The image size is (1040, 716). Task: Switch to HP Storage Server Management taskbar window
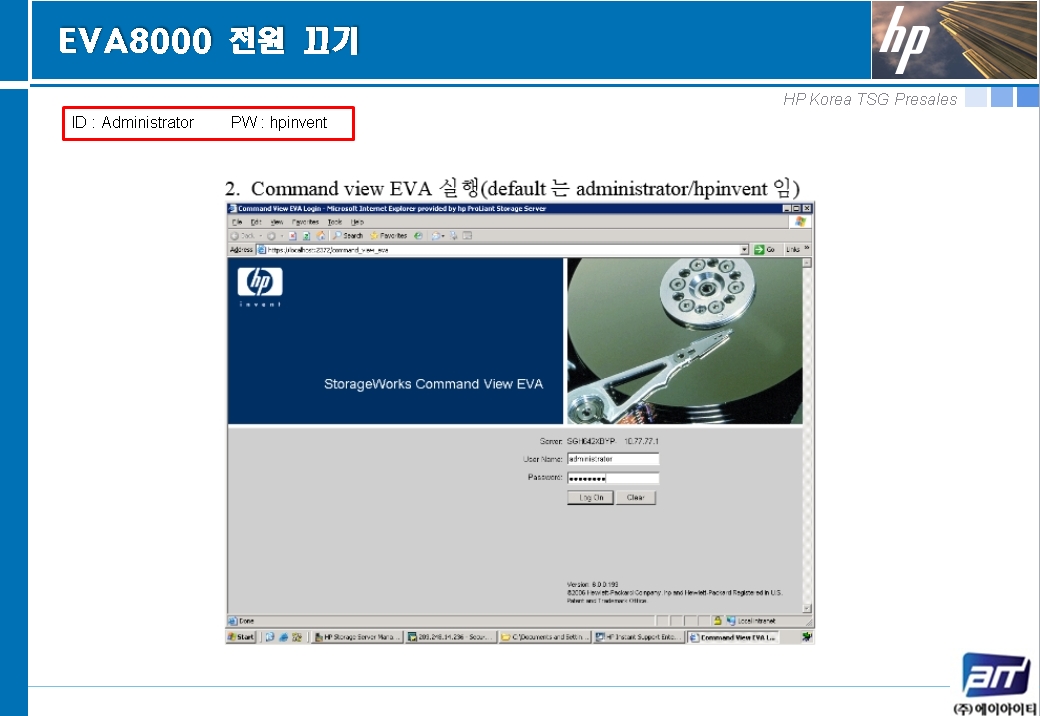click(358, 637)
